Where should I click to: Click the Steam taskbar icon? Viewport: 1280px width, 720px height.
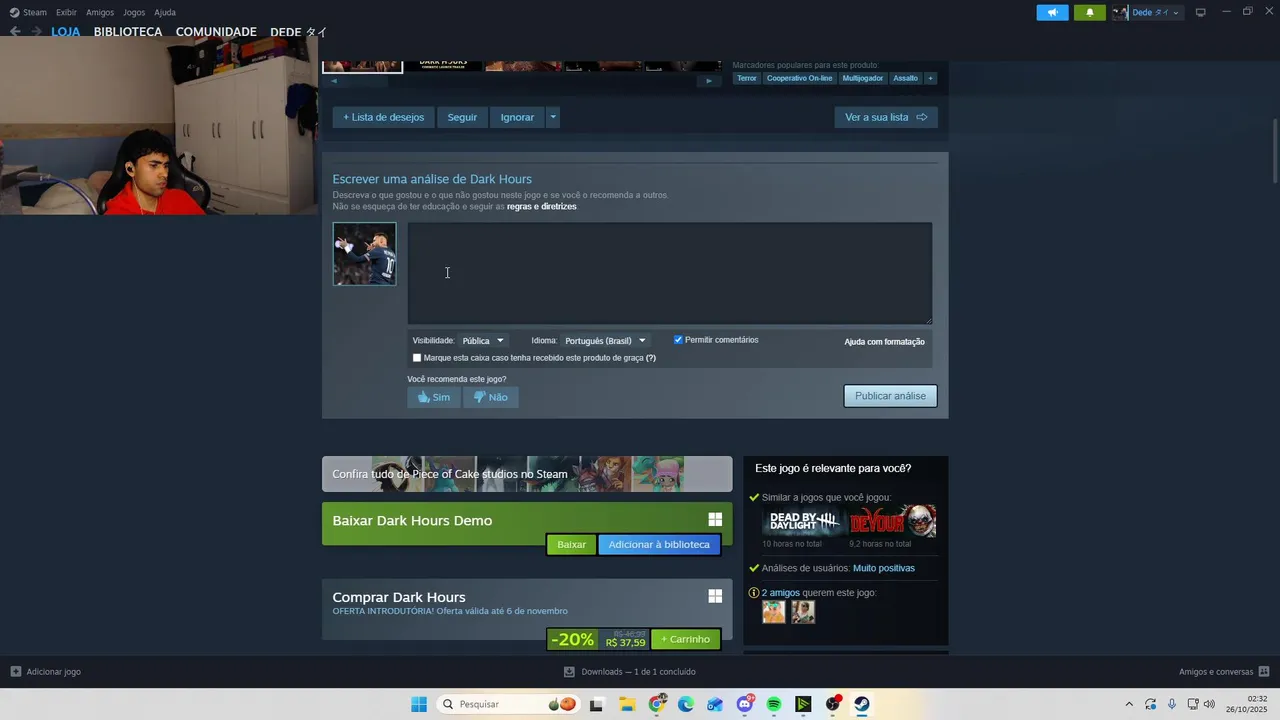click(x=862, y=704)
